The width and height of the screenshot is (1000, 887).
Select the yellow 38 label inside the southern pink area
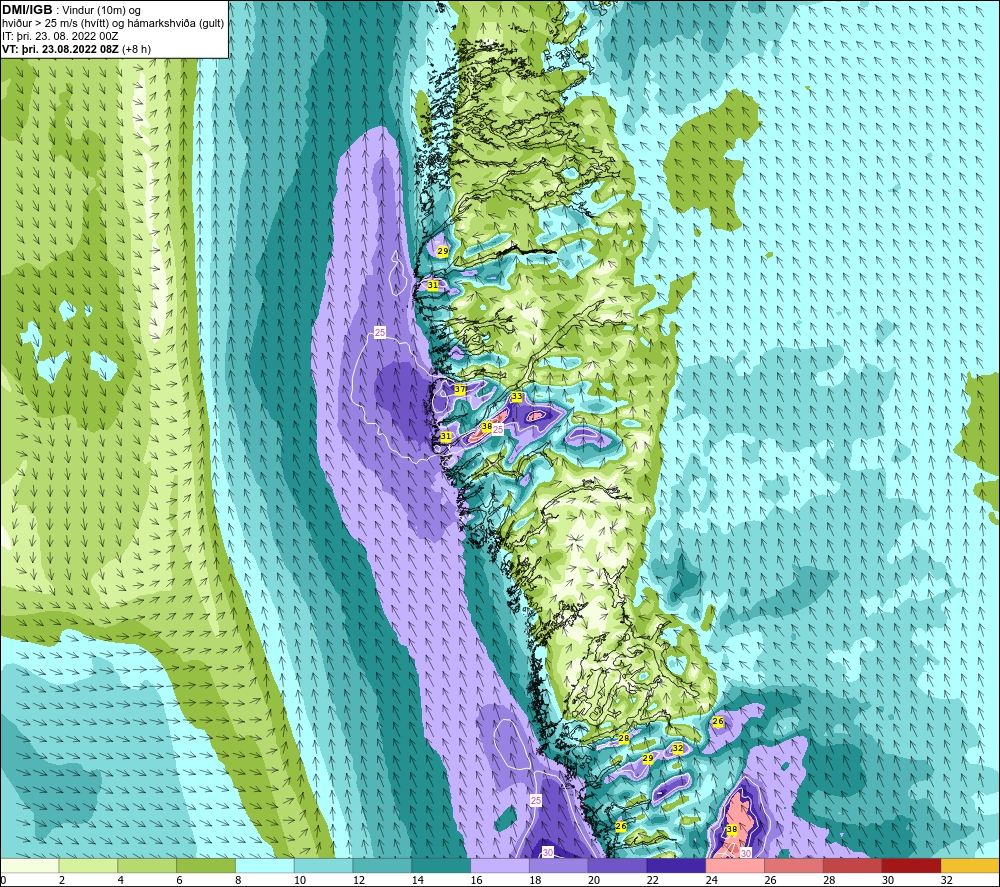tap(732, 830)
